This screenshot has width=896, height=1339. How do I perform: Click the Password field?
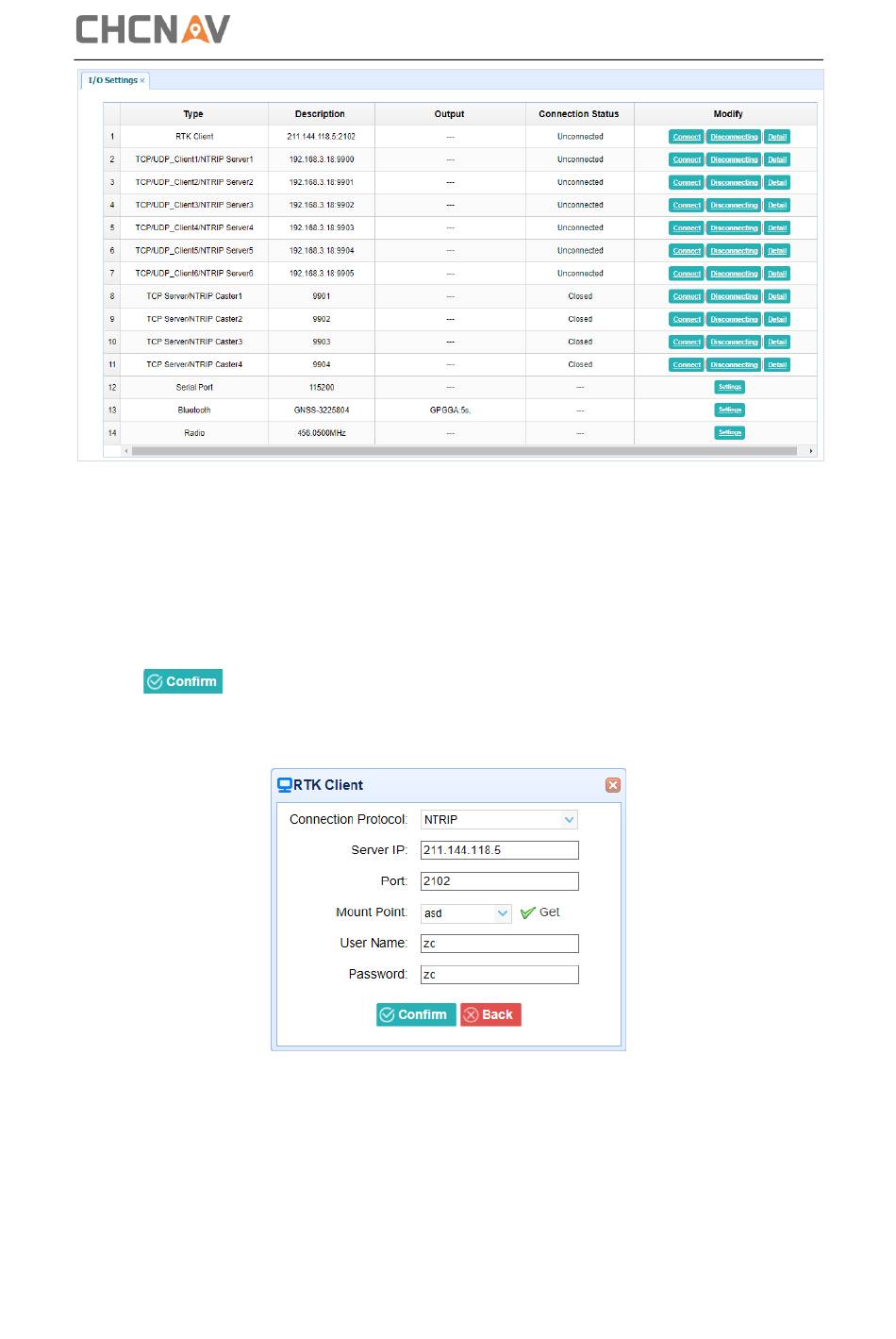coord(499,975)
